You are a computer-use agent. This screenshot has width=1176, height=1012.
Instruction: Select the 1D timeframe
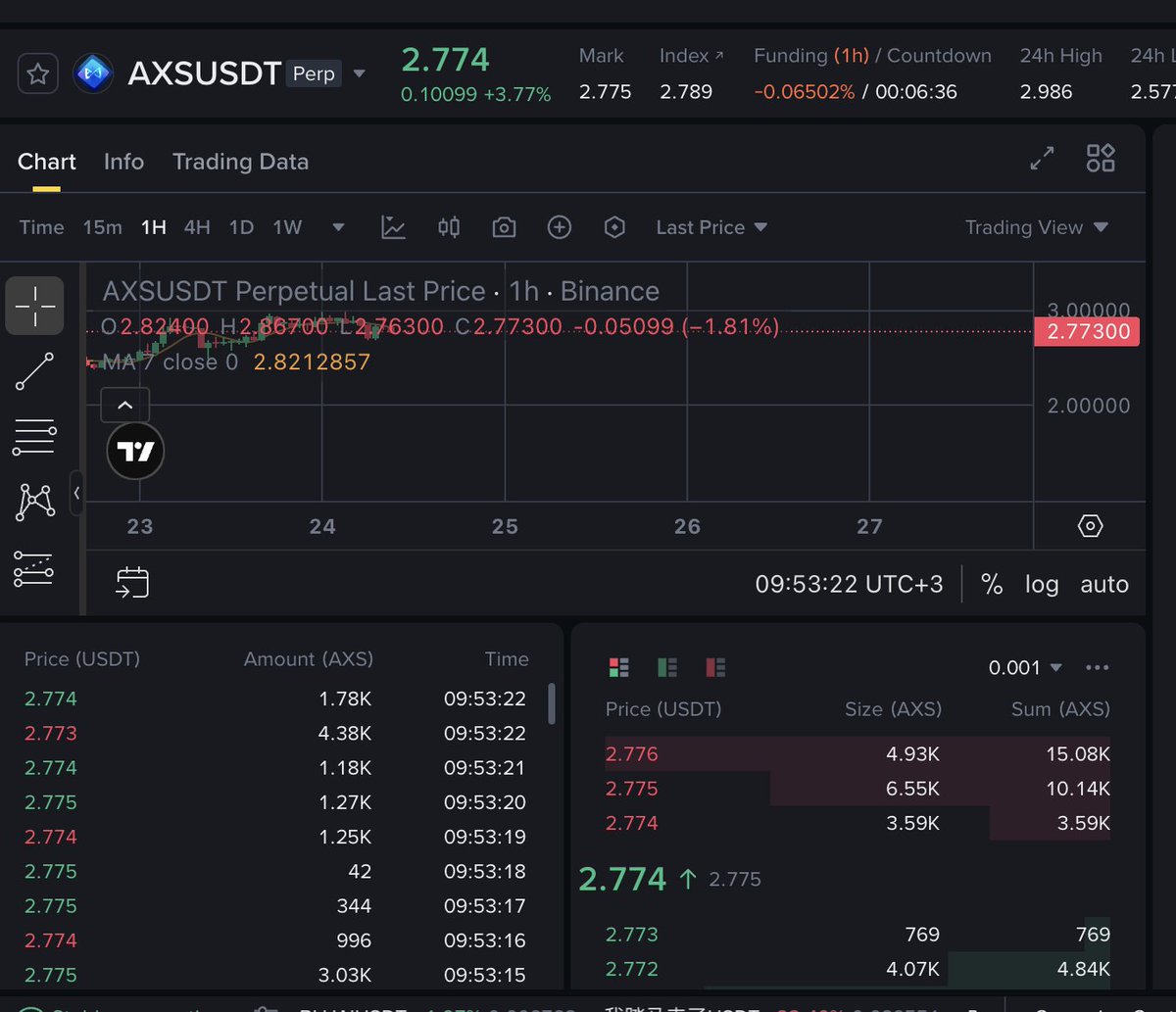tap(241, 227)
